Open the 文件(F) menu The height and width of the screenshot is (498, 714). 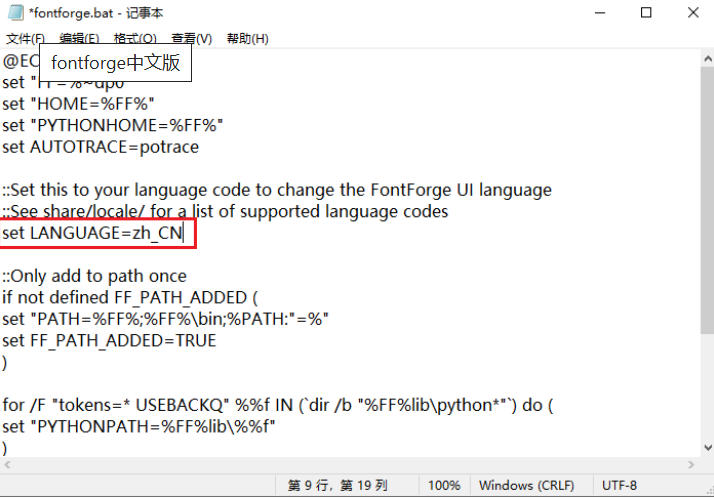pos(26,39)
